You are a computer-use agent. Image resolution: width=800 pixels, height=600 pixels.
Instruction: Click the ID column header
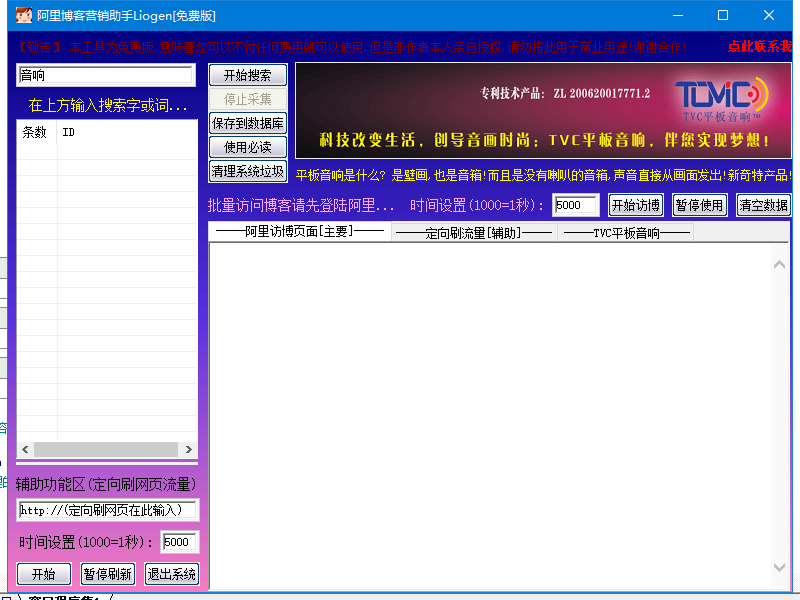click(x=127, y=133)
